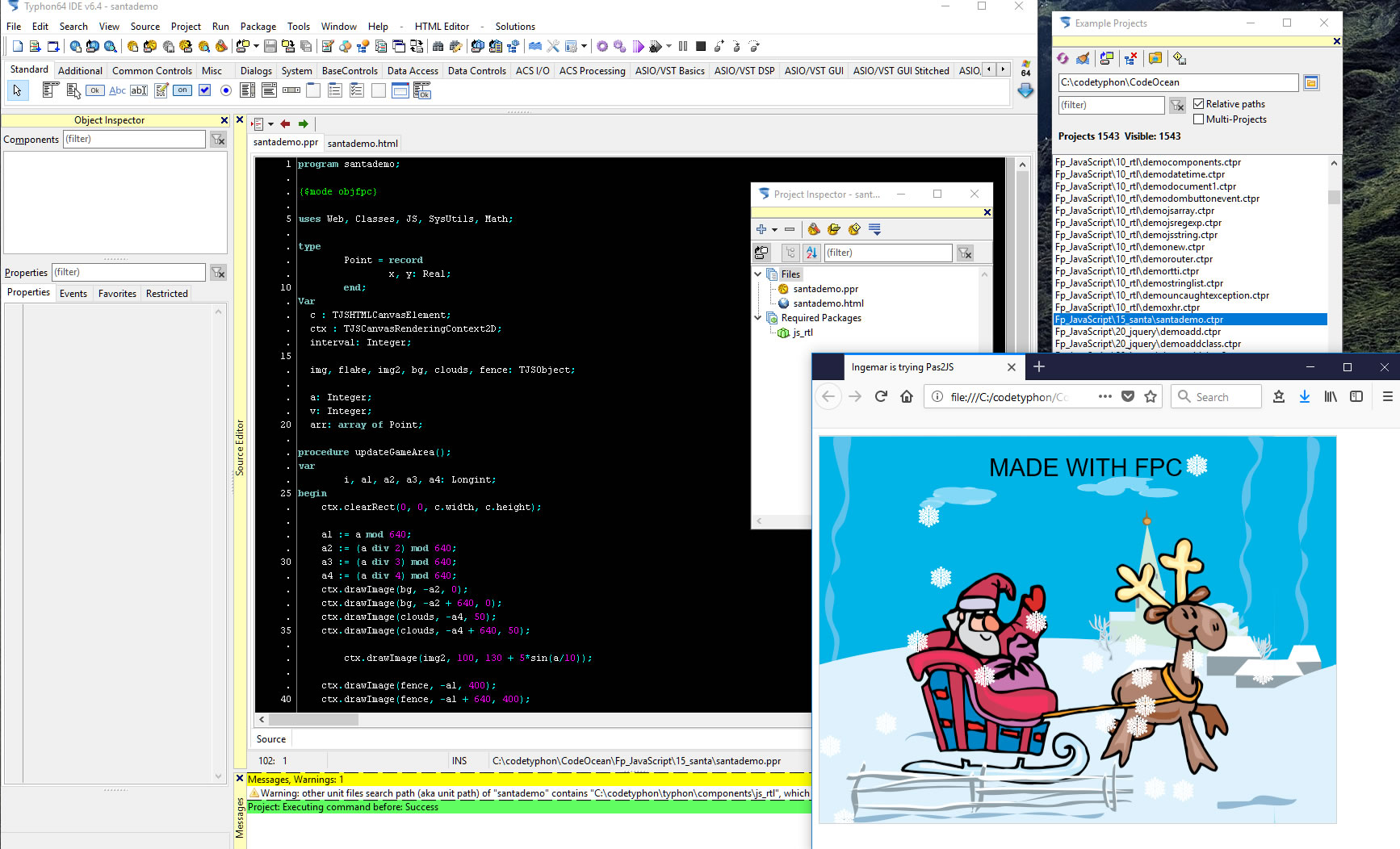Click the plus Add icon in Project Inspector
This screenshot has height=849, width=1400.
click(x=761, y=229)
